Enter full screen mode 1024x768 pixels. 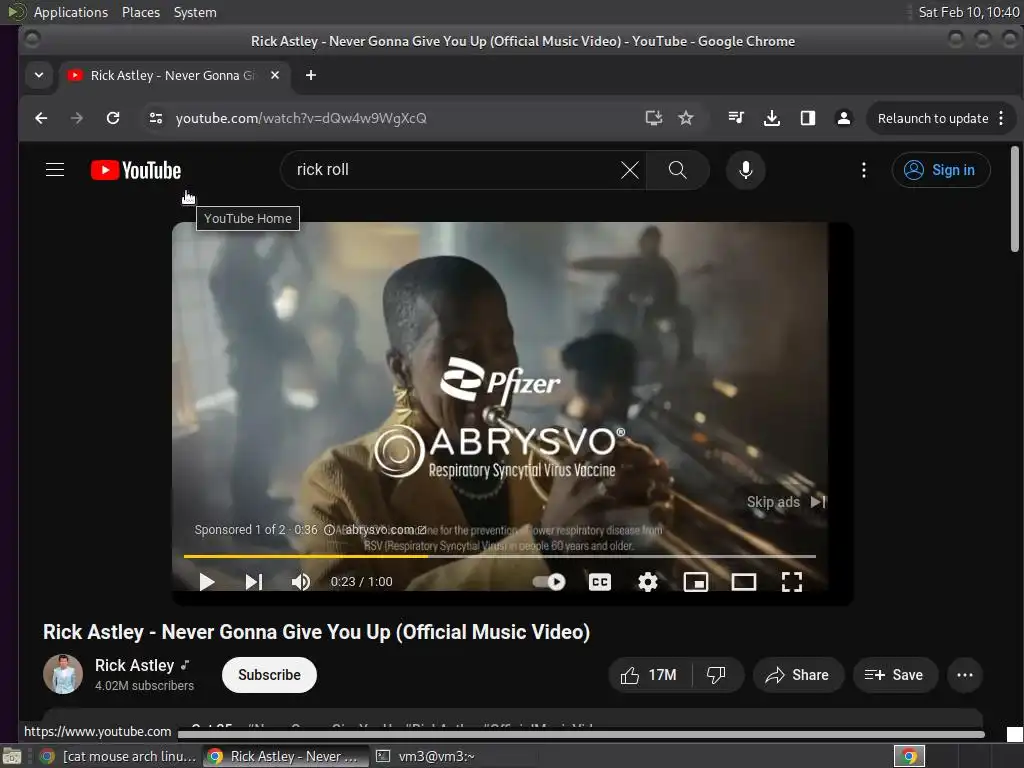[x=792, y=582]
